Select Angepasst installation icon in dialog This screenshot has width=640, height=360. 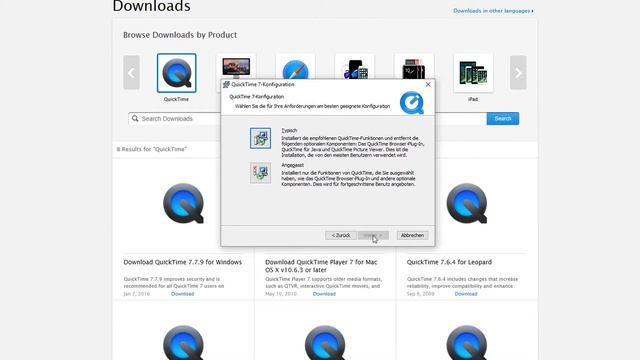pos(260,173)
